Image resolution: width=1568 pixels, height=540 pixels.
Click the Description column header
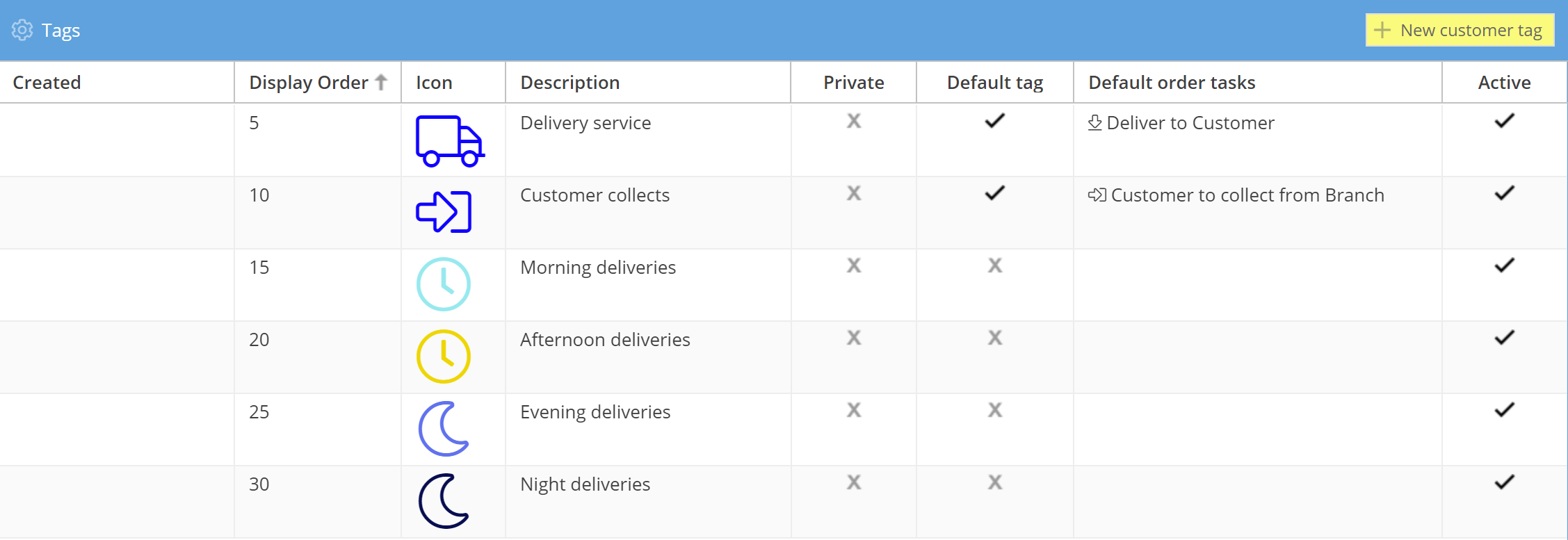pyautogui.click(x=569, y=82)
